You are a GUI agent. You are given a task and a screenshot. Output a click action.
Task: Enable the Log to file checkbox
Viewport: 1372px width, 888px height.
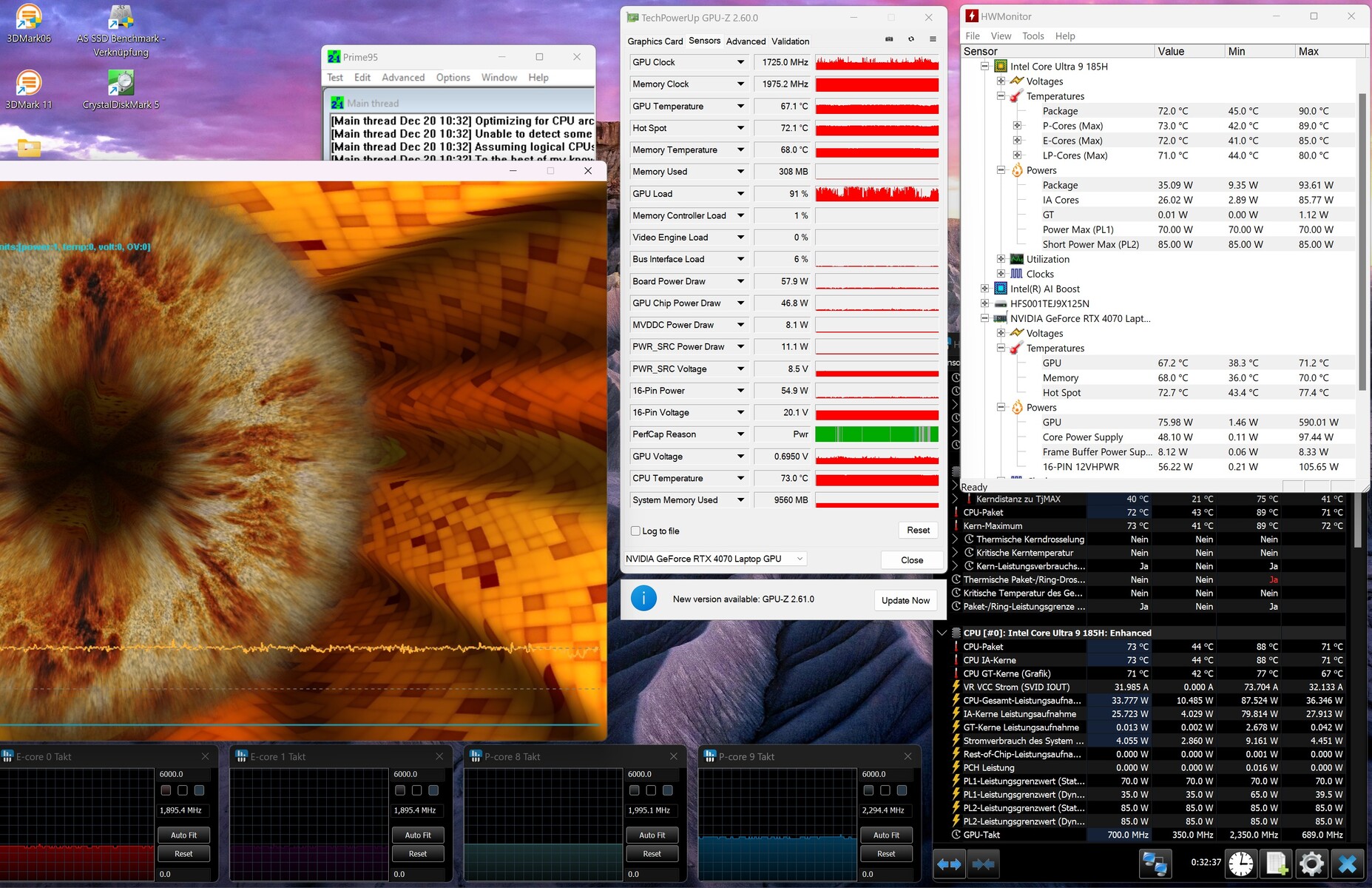(x=635, y=531)
